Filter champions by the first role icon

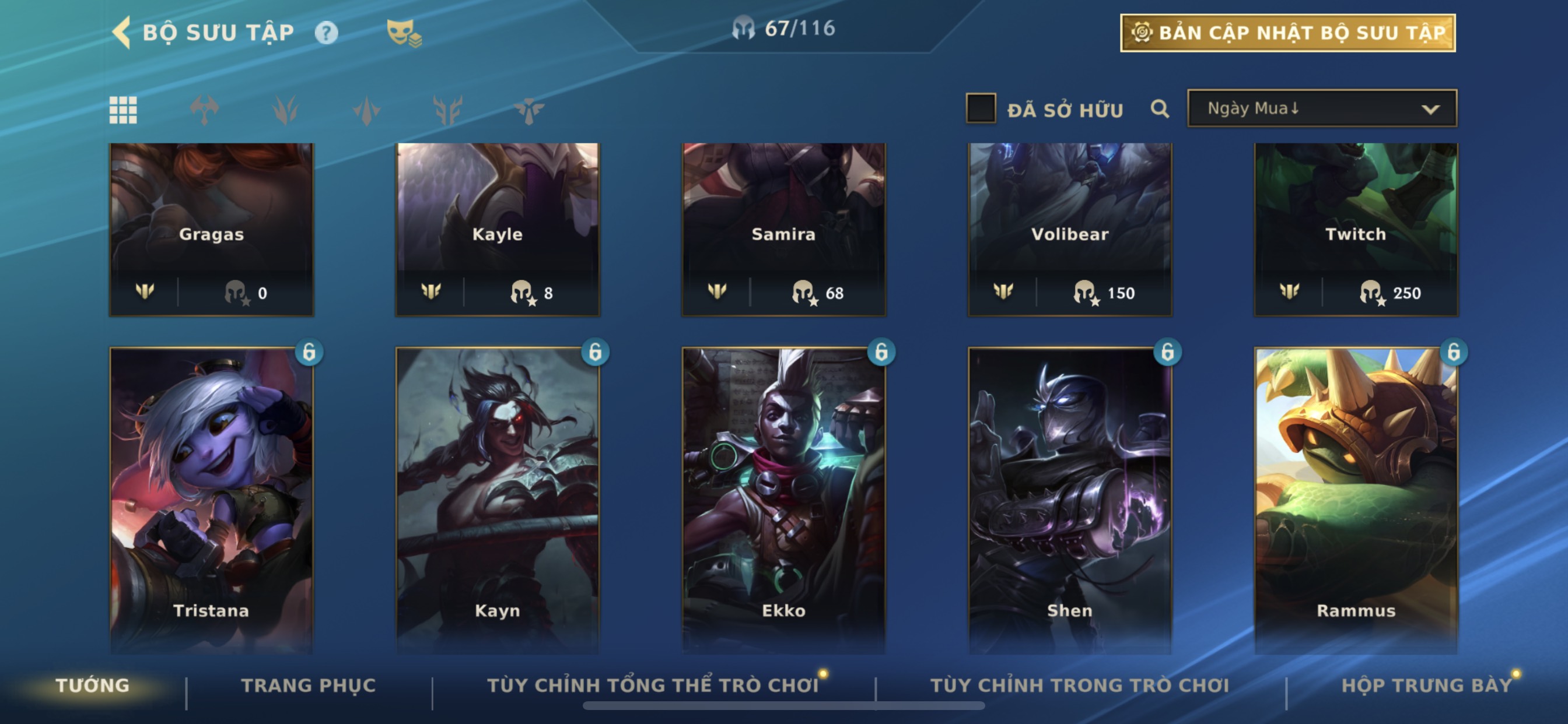(204, 110)
